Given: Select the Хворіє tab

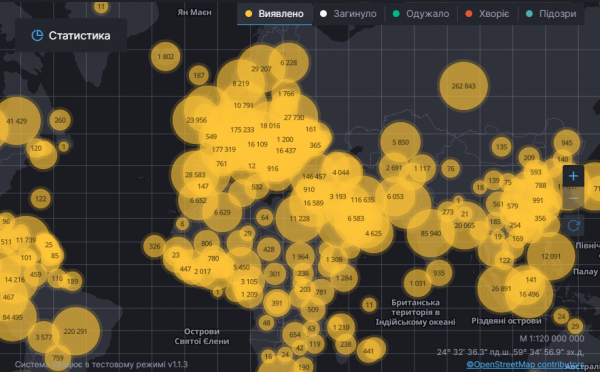Looking at the screenshot, I should (488, 14).
